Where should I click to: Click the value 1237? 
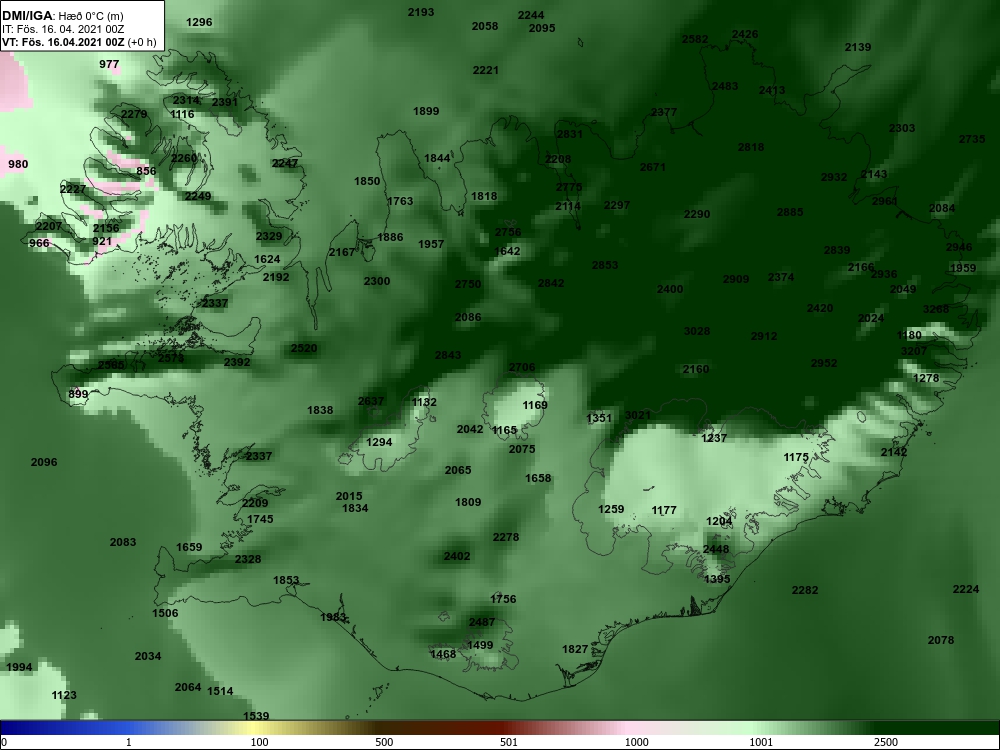pos(714,438)
